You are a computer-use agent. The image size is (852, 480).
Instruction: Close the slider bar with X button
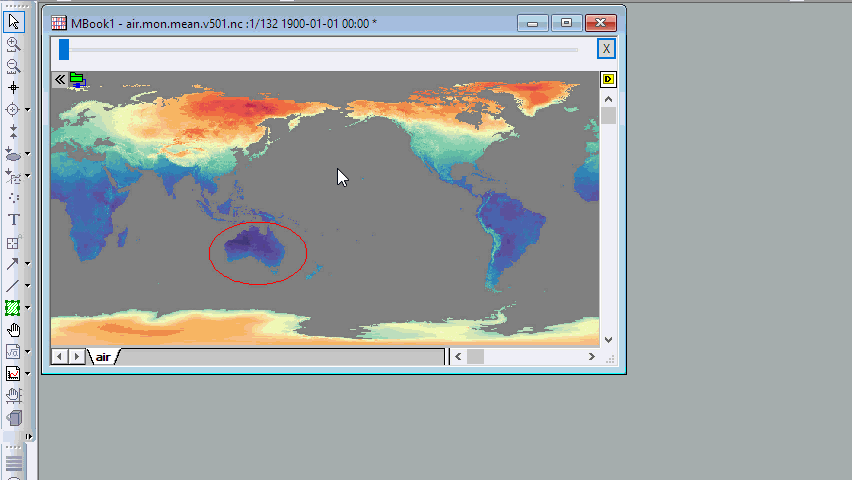607,49
